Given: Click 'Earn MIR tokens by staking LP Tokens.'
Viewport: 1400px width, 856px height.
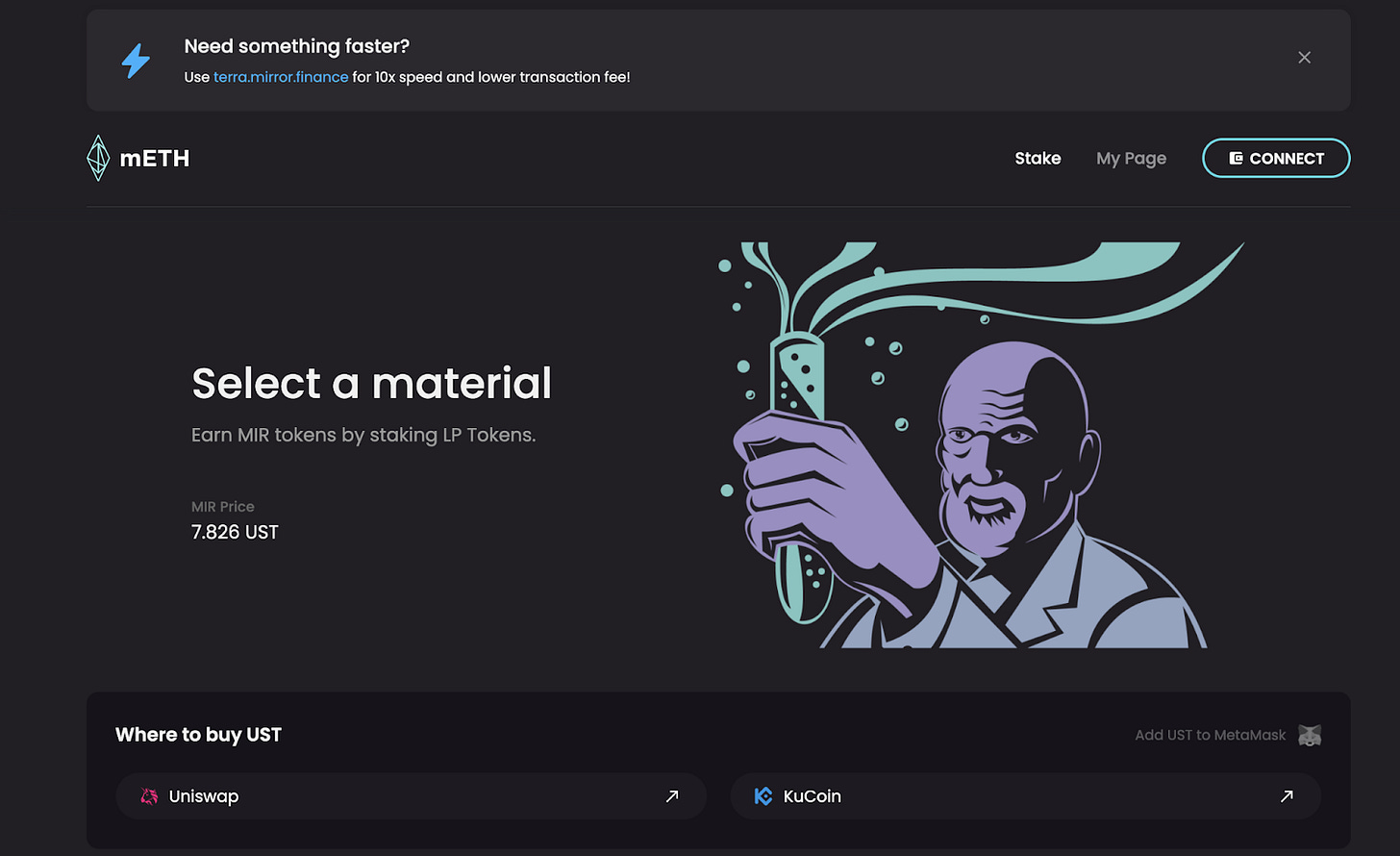Looking at the screenshot, I should point(363,435).
